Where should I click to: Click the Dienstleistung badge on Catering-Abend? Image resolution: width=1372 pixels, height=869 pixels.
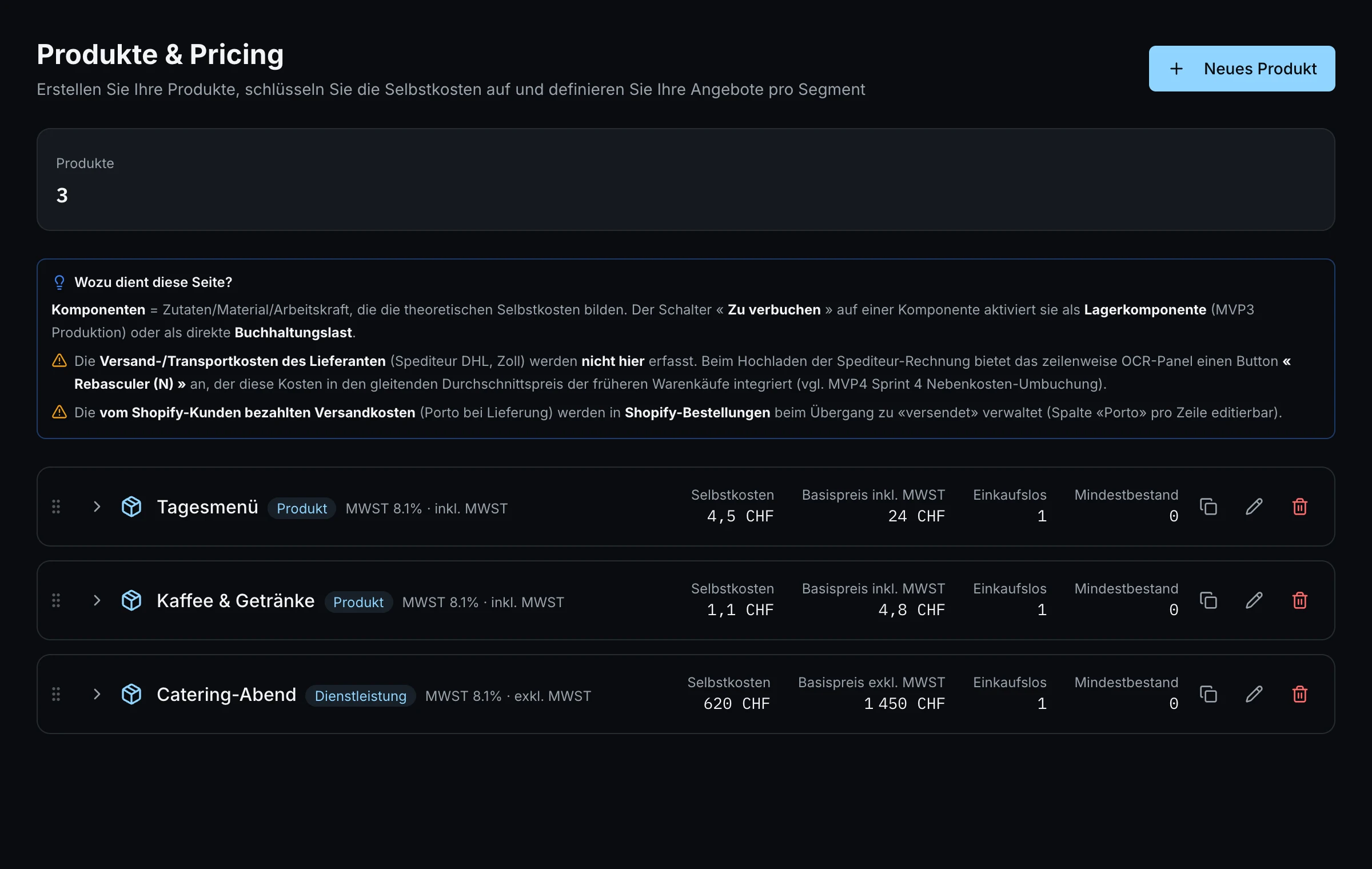(361, 696)
